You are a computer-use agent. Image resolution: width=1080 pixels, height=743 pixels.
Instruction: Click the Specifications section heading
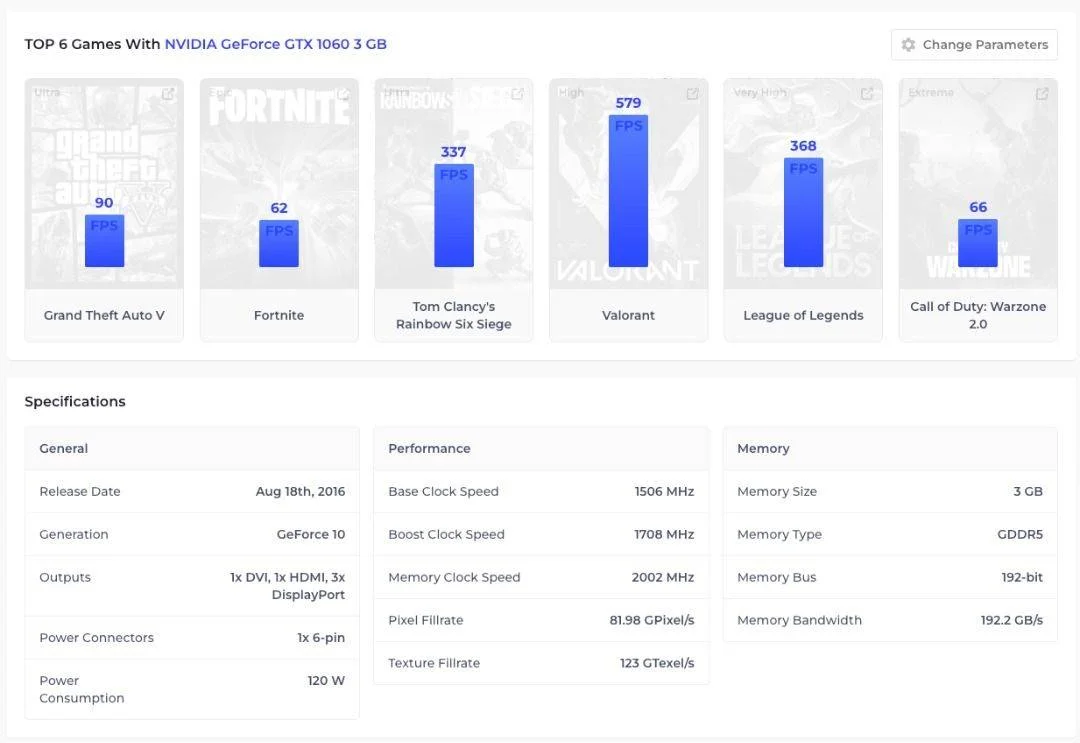click(75, 401)
